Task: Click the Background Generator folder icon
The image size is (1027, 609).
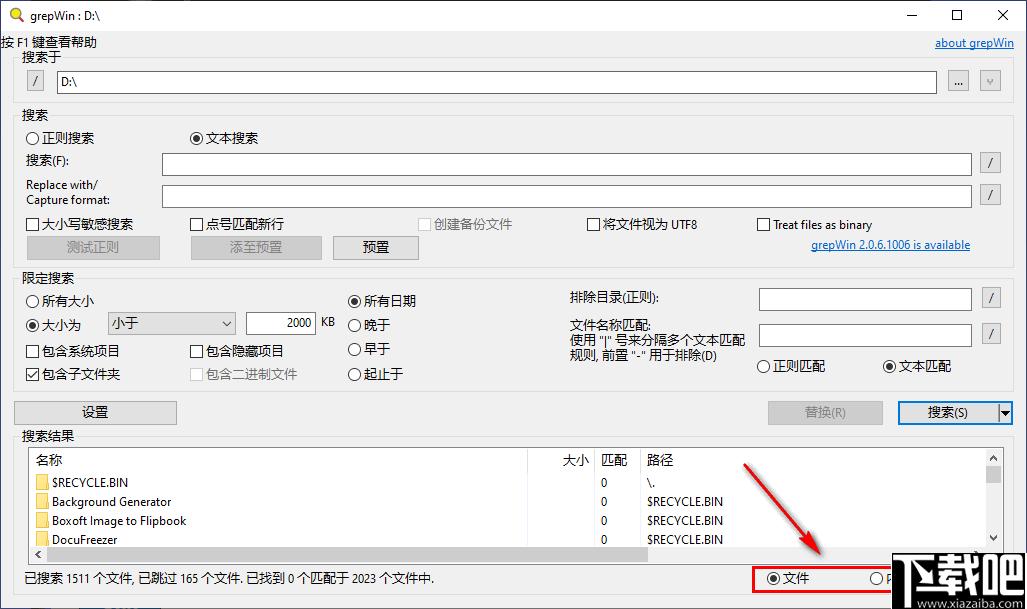Action: pyautogui.click(x=42, y=502)
